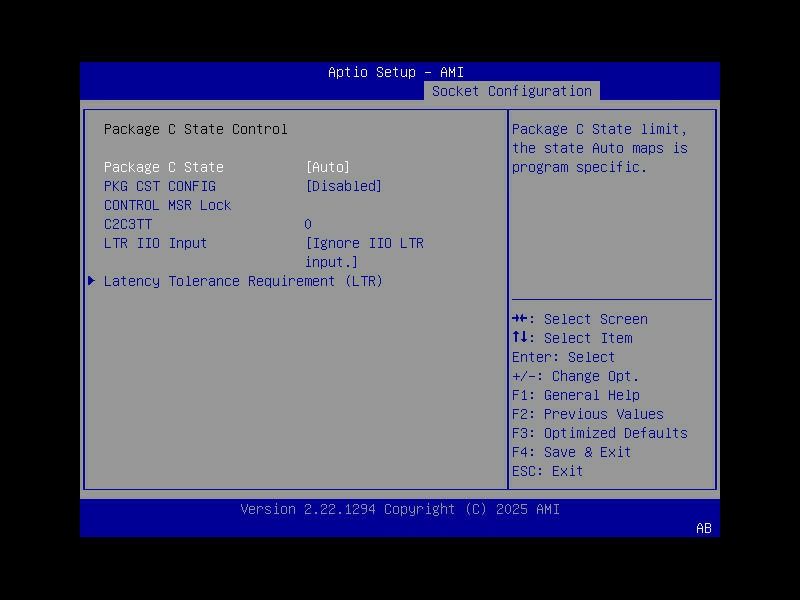The height and width of the screenshot is (600, 800).
Task: Click the Select Screen arrow key hint
Action: coord(580,319)
